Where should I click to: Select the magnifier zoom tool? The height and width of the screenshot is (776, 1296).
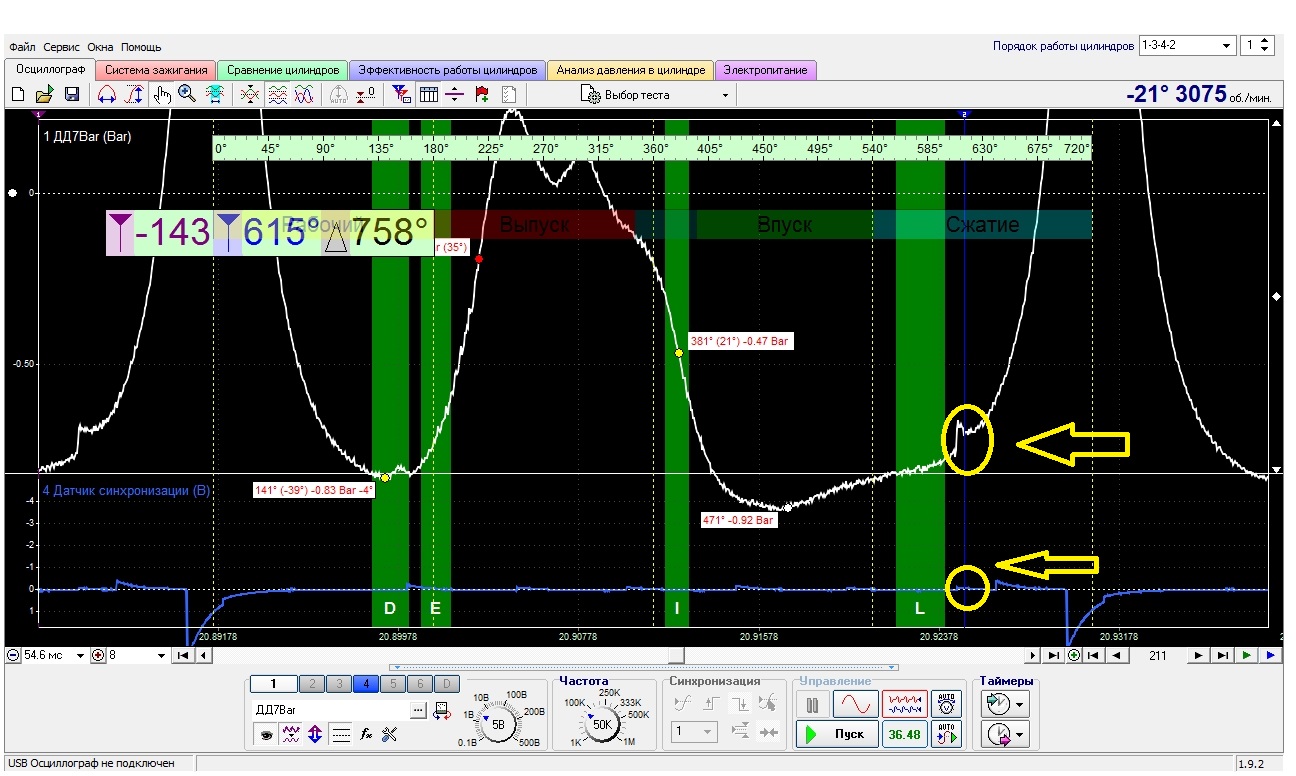click(187, 95)
